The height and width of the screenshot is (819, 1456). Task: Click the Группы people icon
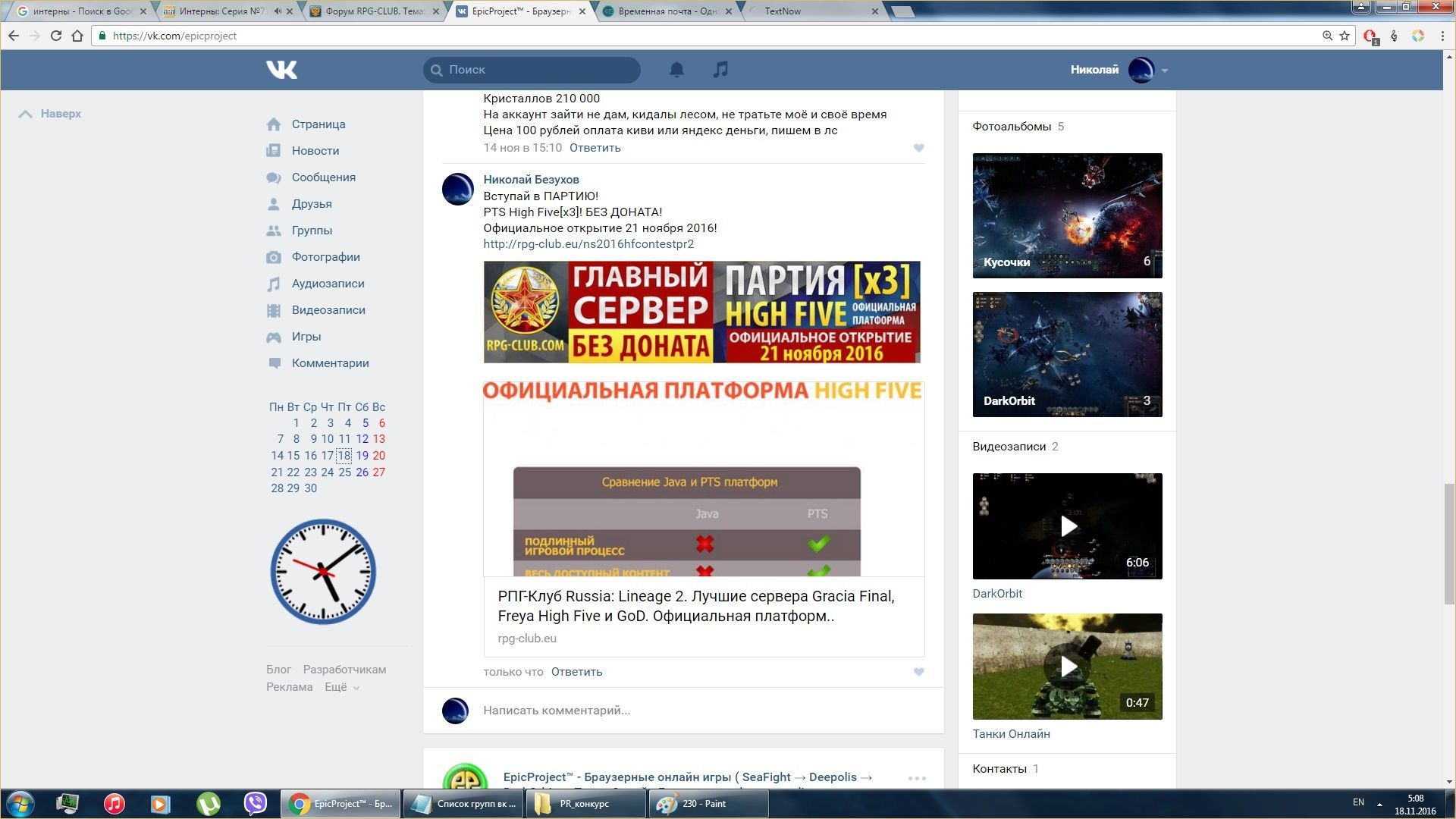point(274,231)
